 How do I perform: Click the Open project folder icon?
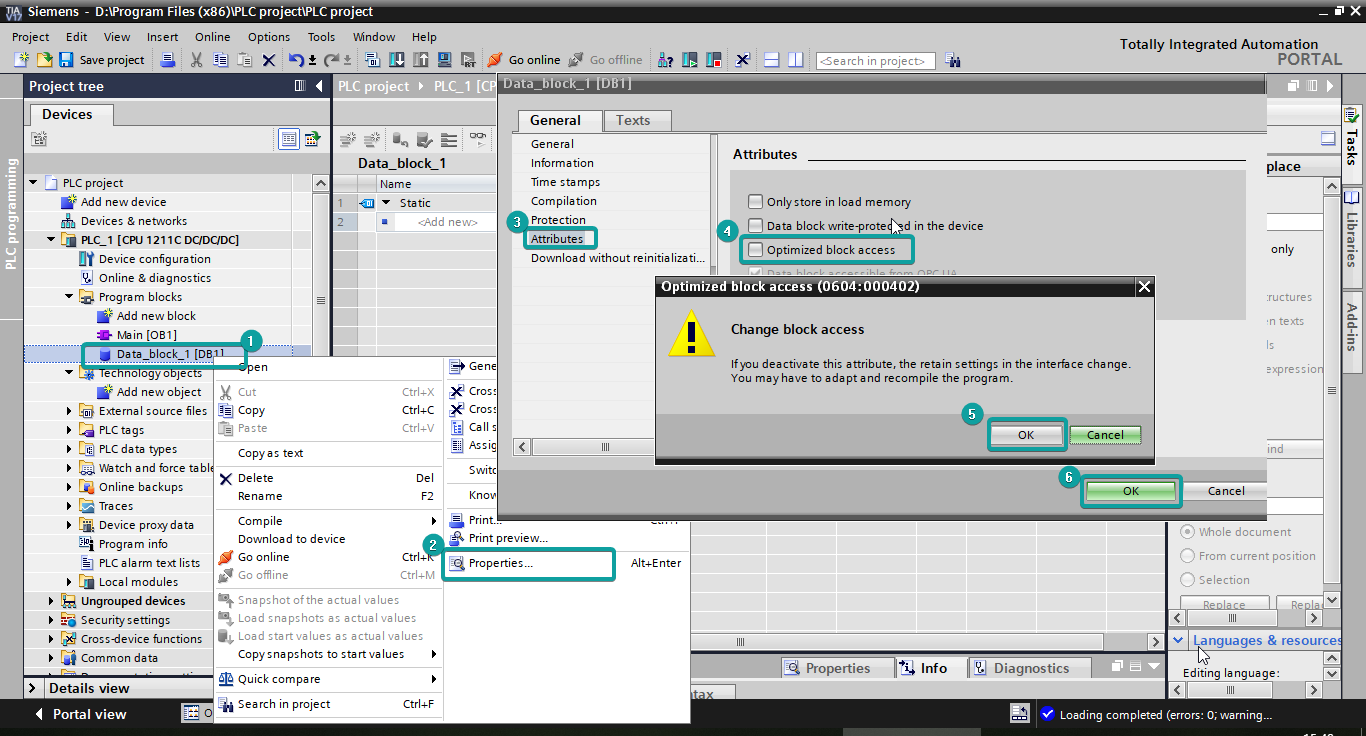click(x=44, y=60)
